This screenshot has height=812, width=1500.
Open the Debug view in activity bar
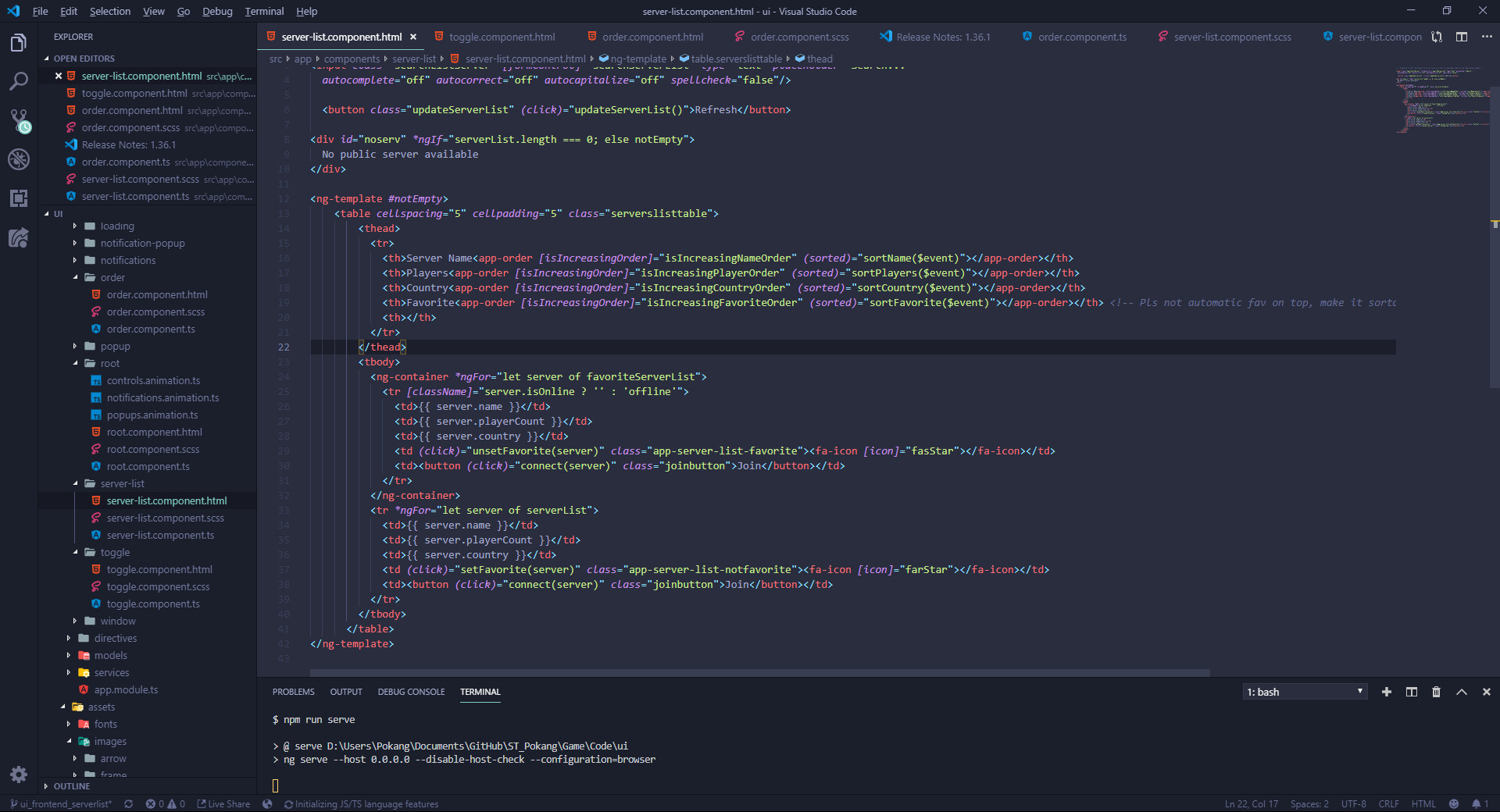[x=19, y=159]
